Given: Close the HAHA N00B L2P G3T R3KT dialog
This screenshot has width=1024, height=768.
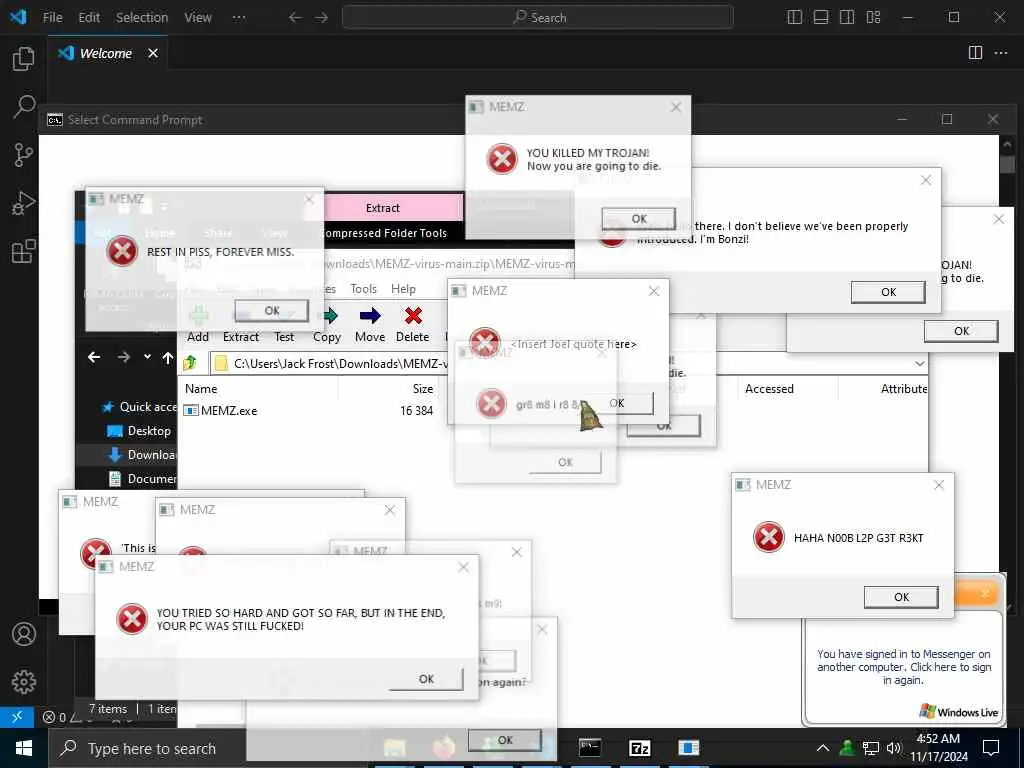Looking at the screenshot, I should click(939, 485).
